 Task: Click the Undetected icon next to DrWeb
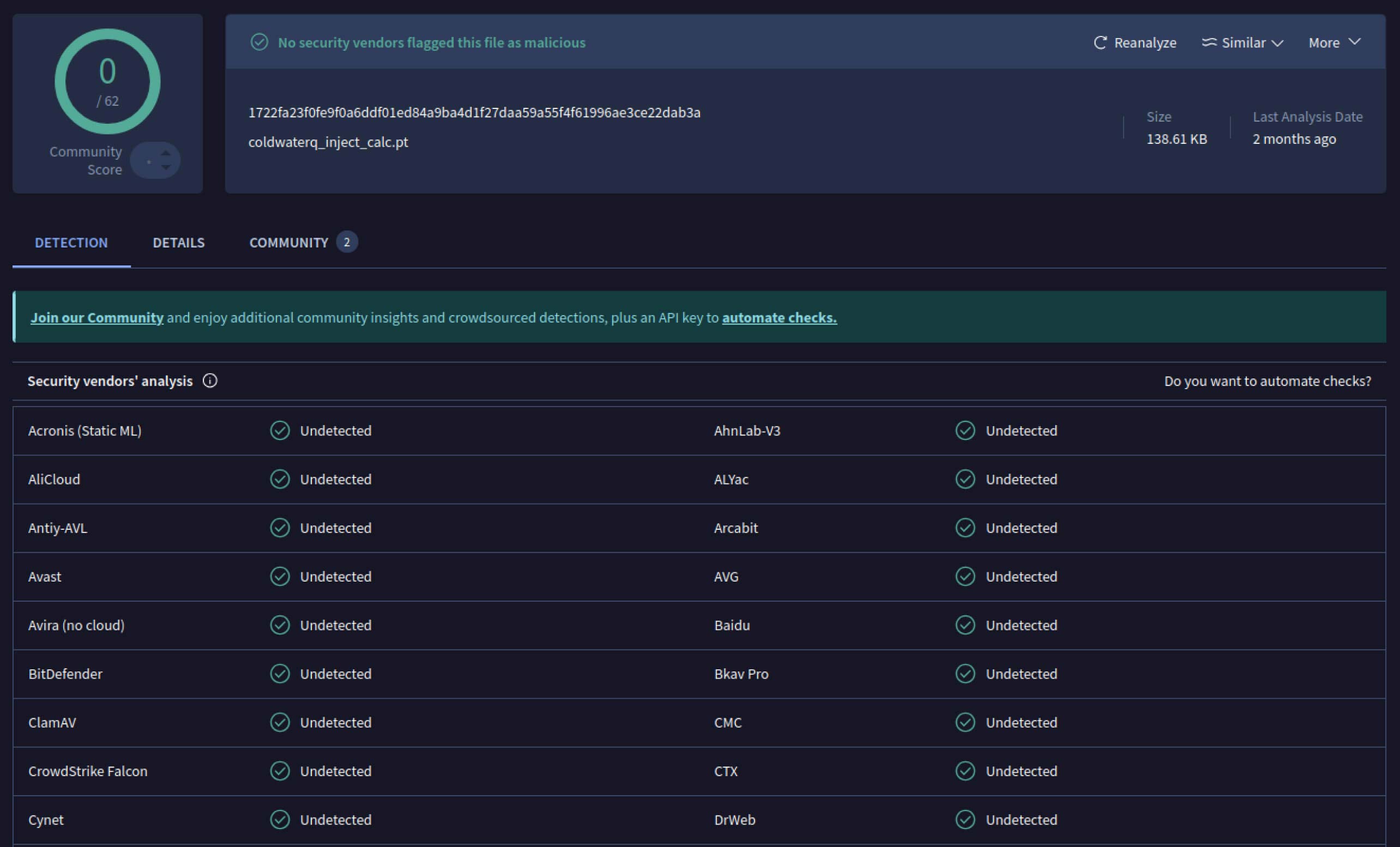point(964,820)
